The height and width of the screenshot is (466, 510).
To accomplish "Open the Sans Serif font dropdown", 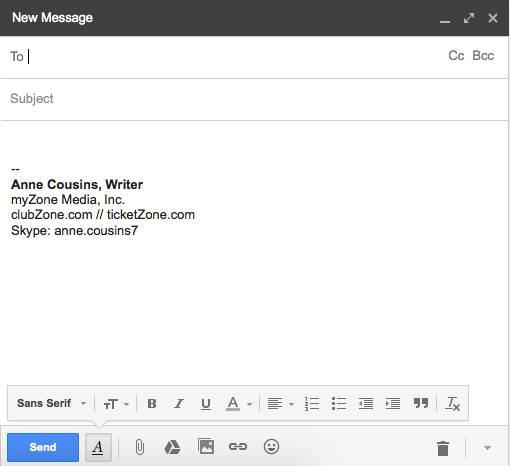I will [51, 403].
